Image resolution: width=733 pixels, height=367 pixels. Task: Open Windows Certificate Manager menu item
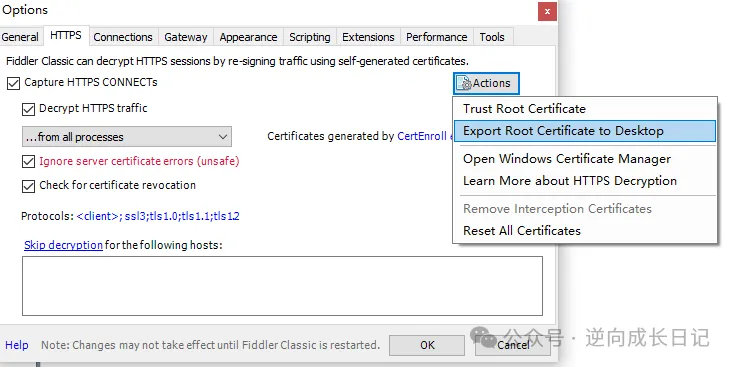pyautogui.click(x=585, y=159)
